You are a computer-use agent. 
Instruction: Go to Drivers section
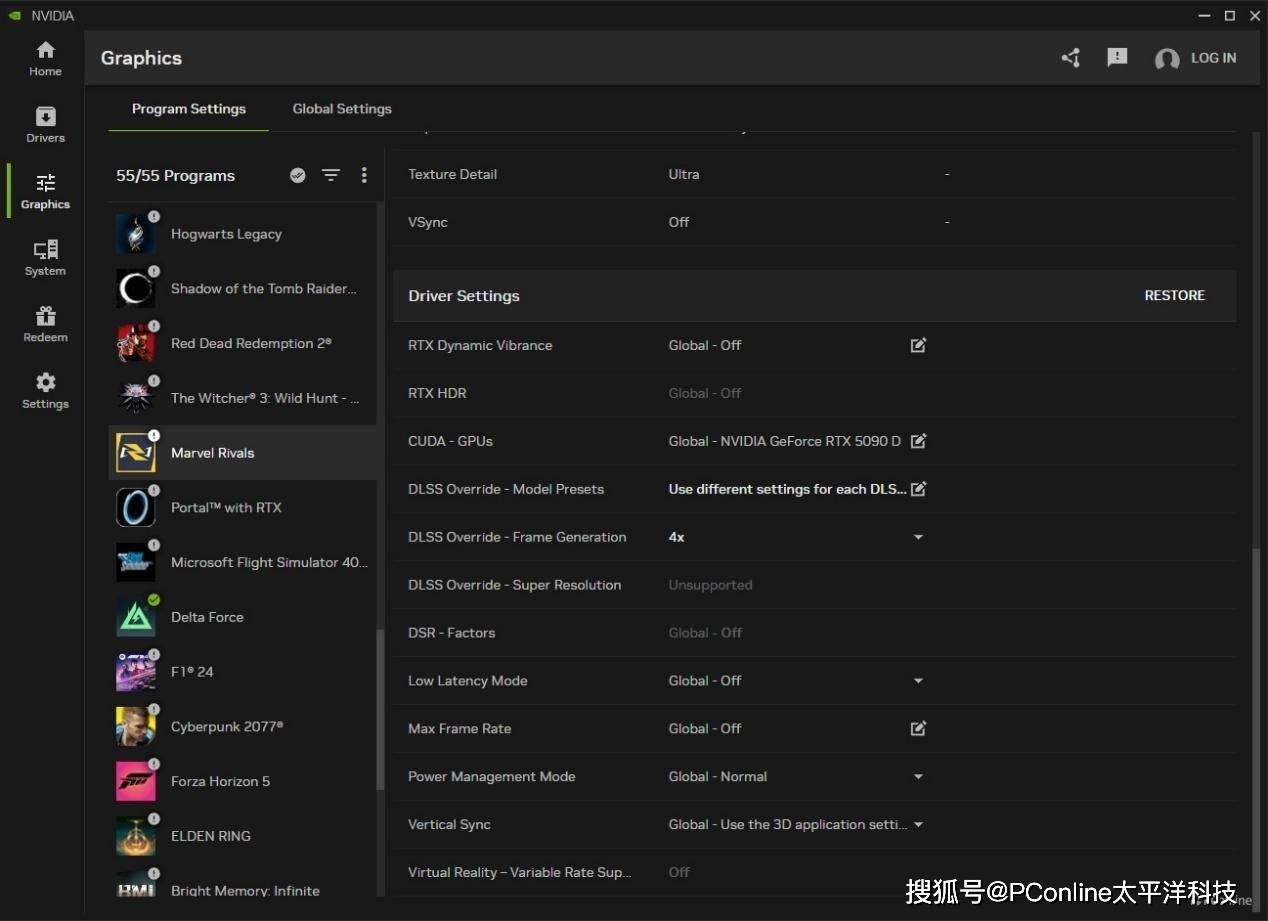coord(45,125)
